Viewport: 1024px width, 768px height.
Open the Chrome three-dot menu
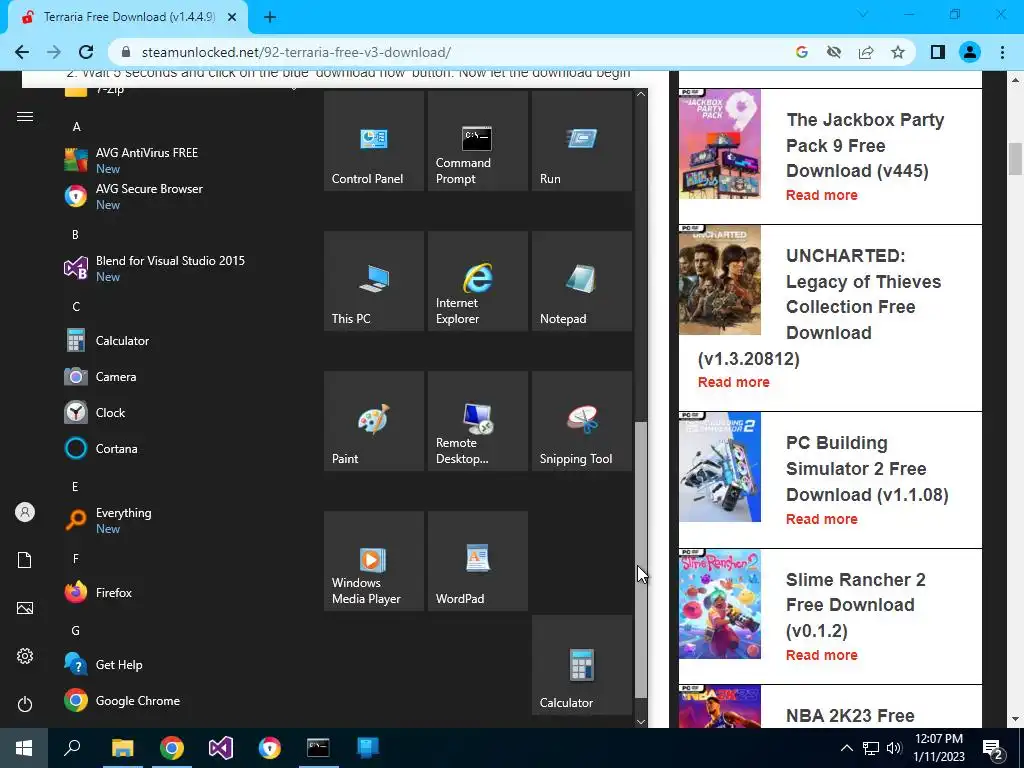click(x=1002, y=52)
